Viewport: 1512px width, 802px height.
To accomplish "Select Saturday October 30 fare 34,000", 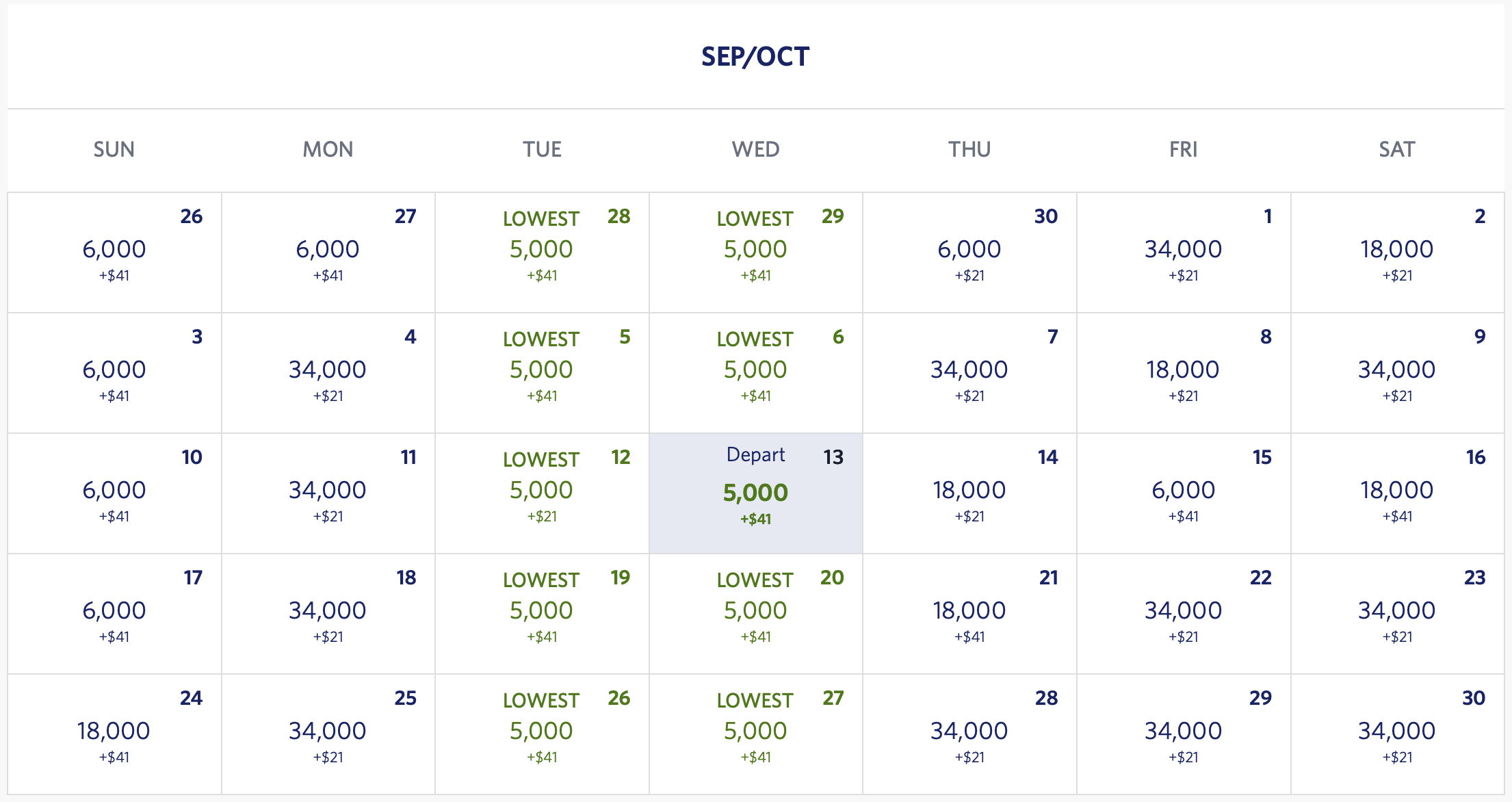I will (1396, 734).
